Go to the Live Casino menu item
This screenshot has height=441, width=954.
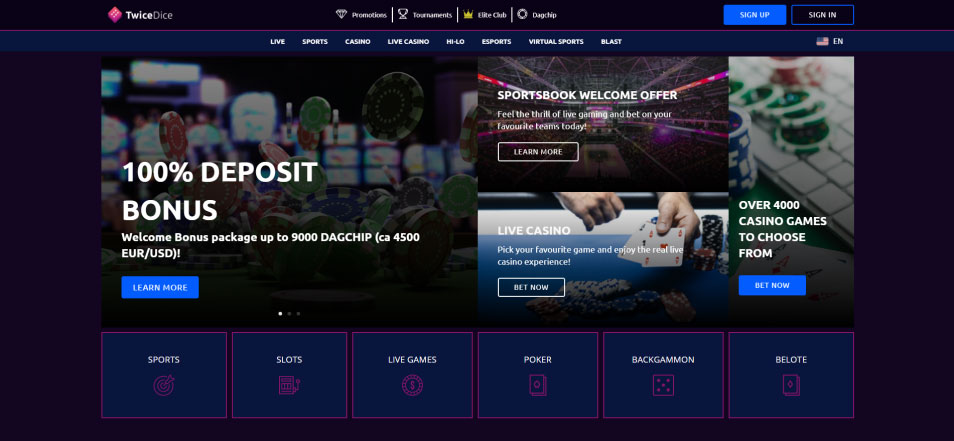coord(408,41)
